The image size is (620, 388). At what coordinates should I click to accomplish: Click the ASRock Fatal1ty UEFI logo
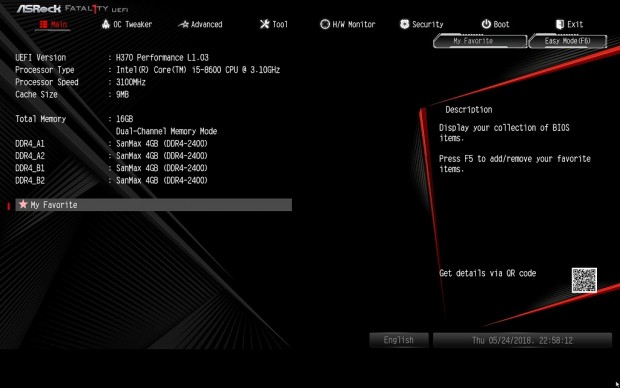point(72,8)
